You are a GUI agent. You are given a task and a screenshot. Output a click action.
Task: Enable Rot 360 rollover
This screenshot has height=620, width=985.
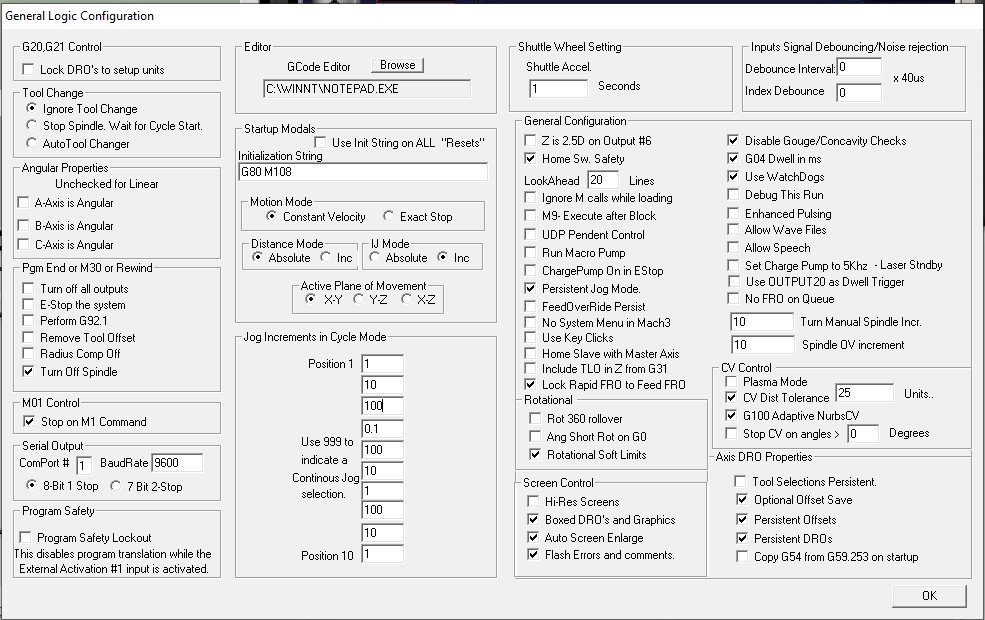click(x=535, y=418)
